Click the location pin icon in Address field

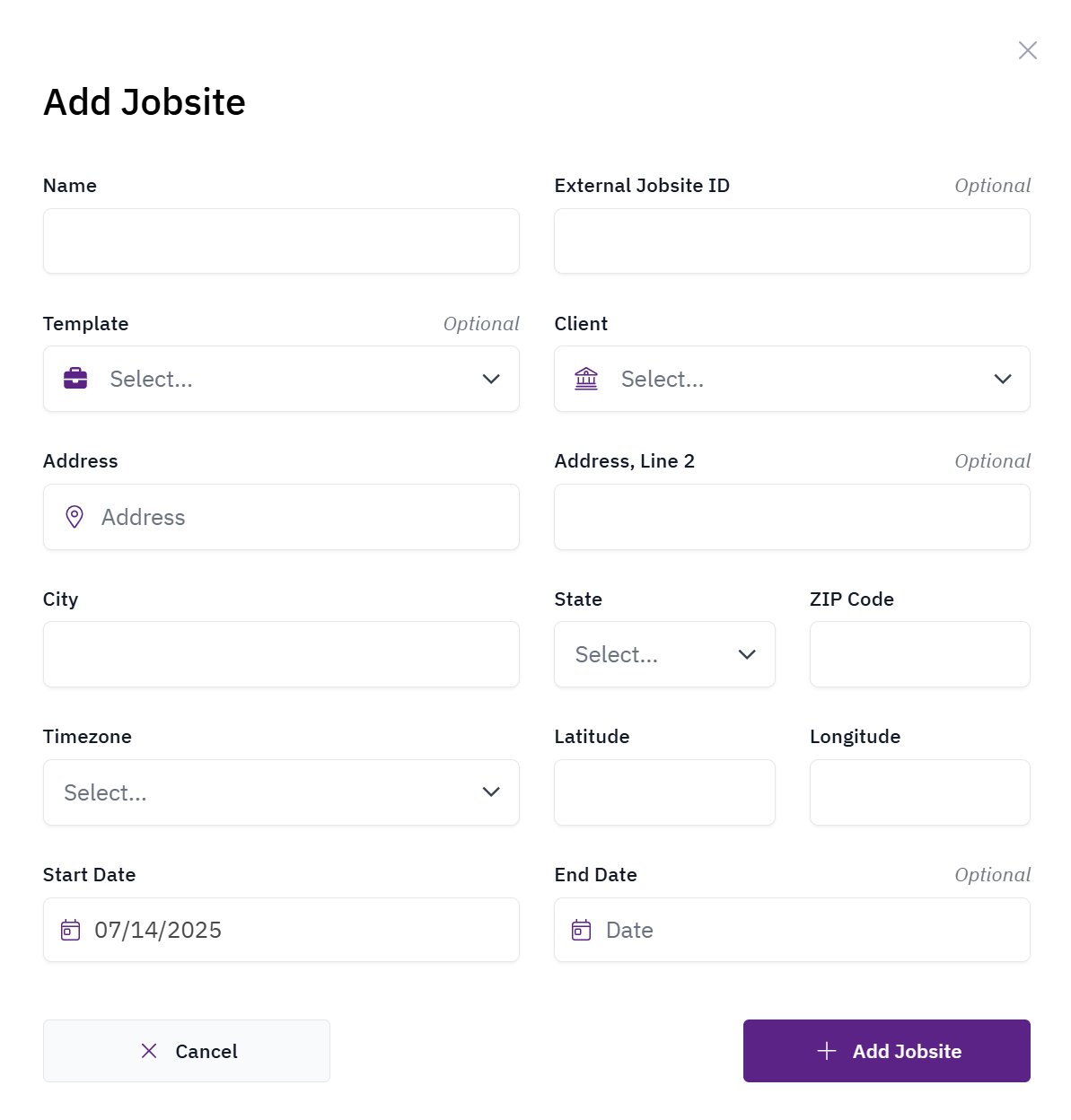click(75, 517)
